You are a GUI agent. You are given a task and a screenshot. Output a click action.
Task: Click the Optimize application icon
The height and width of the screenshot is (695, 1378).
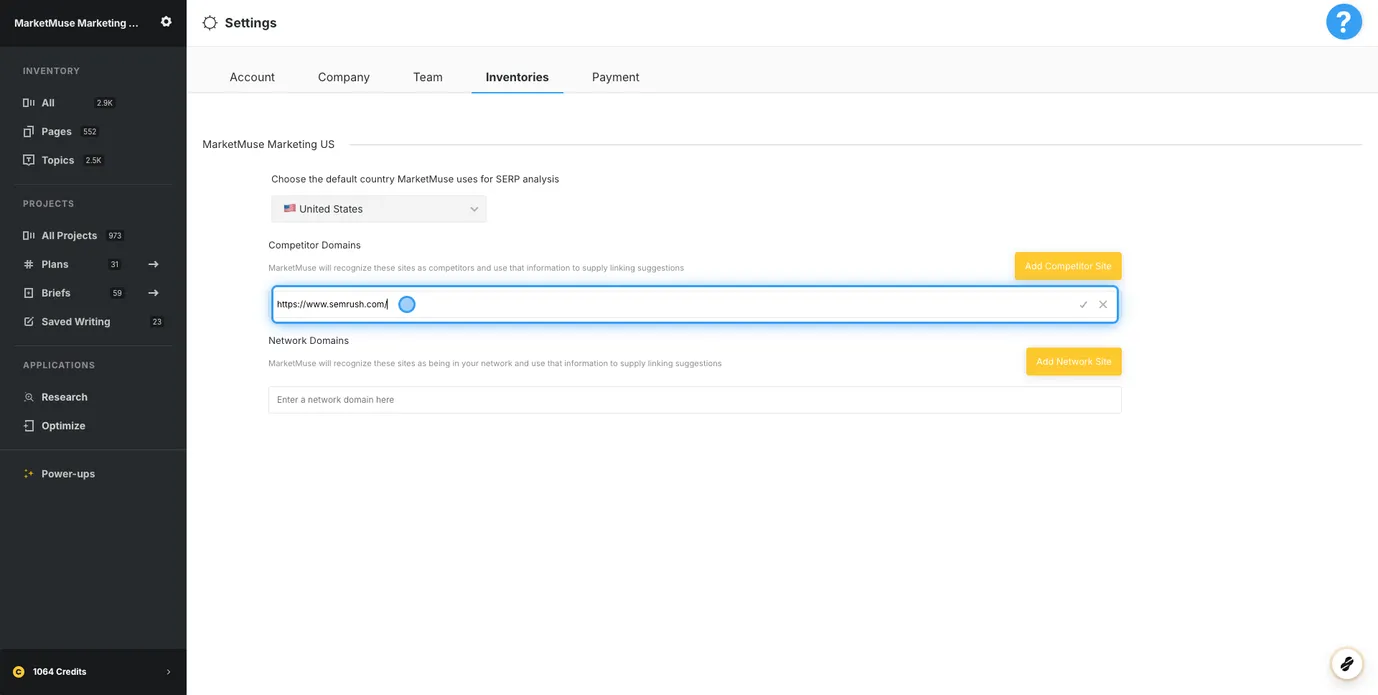point(29,426)
